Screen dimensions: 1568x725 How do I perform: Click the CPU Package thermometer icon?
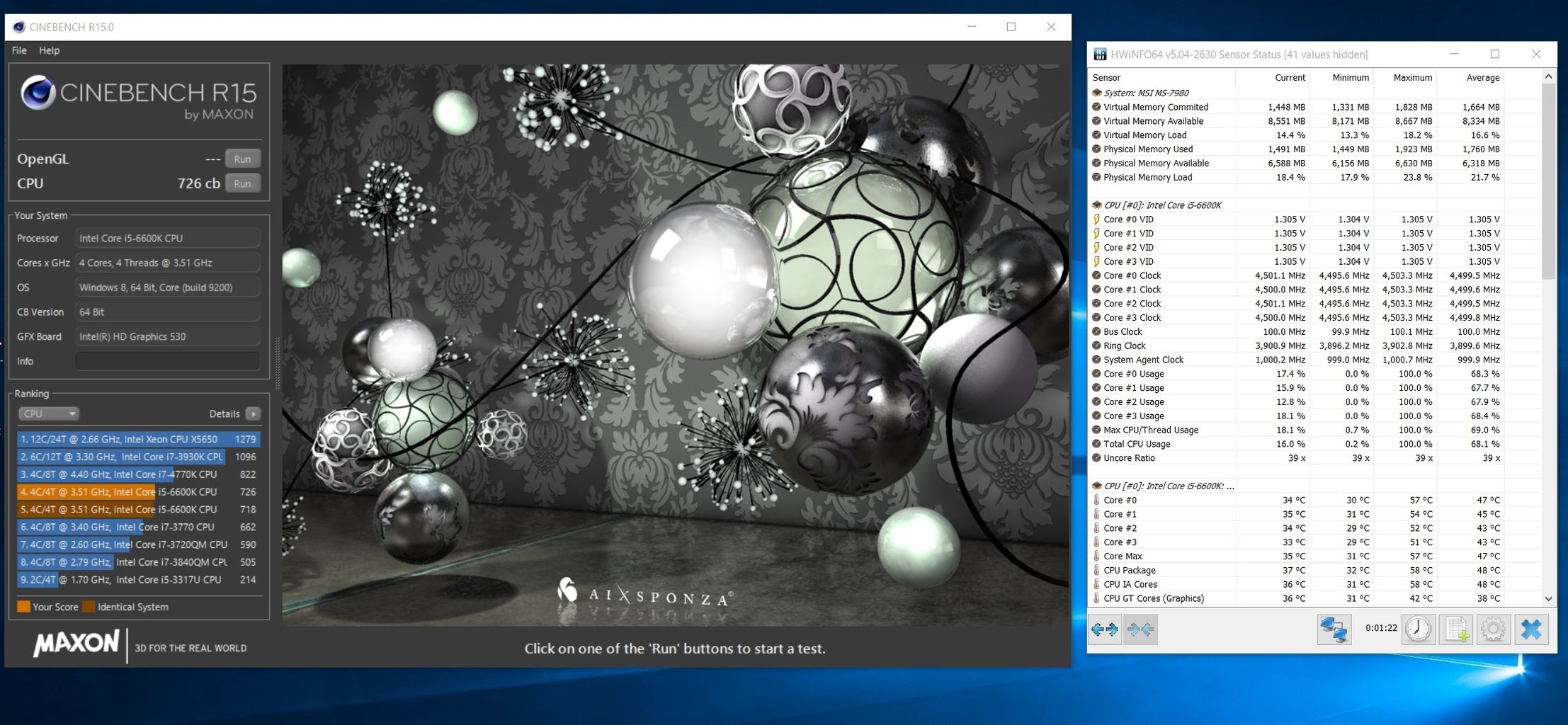pyautogui.click(x=1096, y=570)
